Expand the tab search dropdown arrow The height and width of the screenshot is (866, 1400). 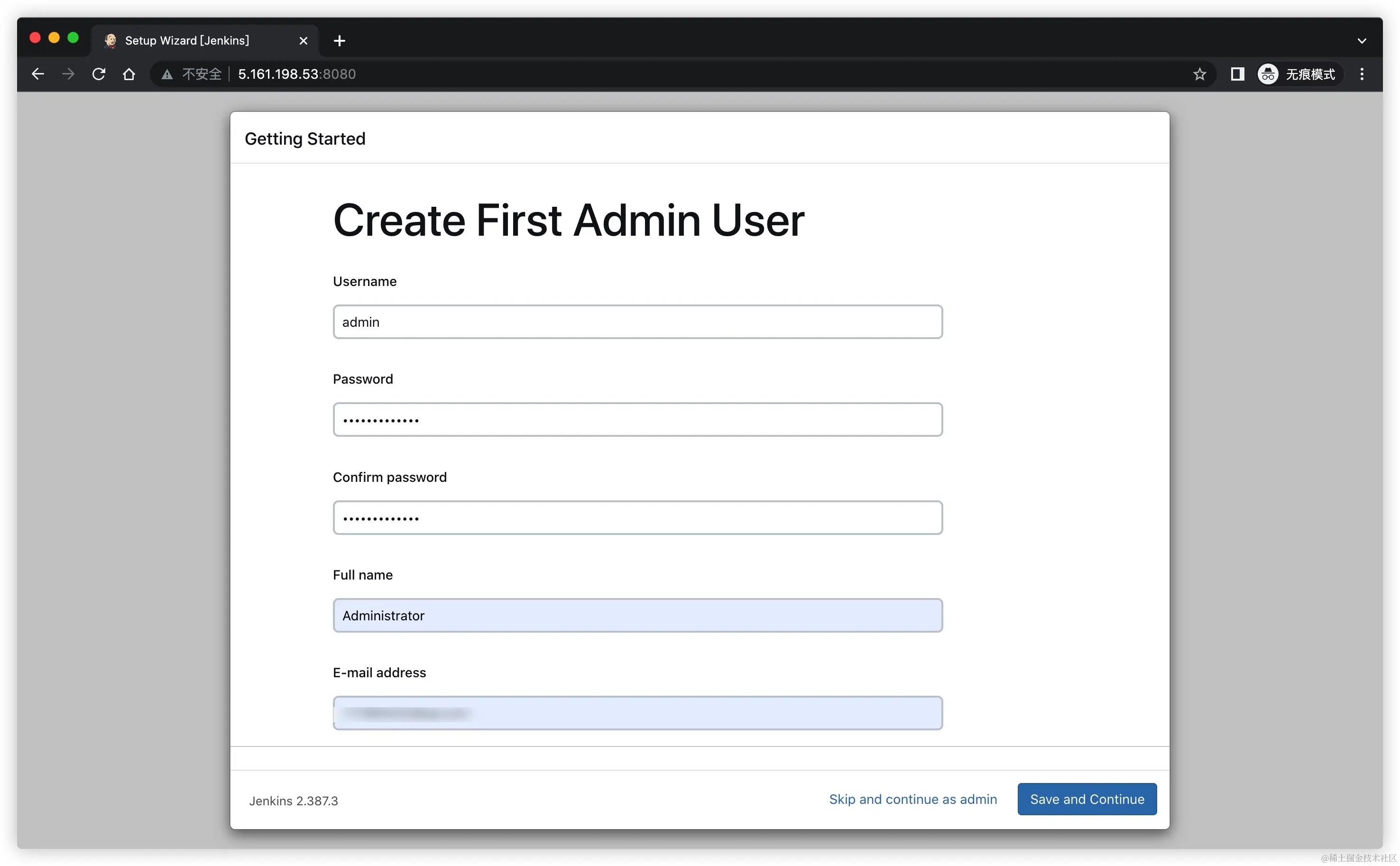[1362, 41]
